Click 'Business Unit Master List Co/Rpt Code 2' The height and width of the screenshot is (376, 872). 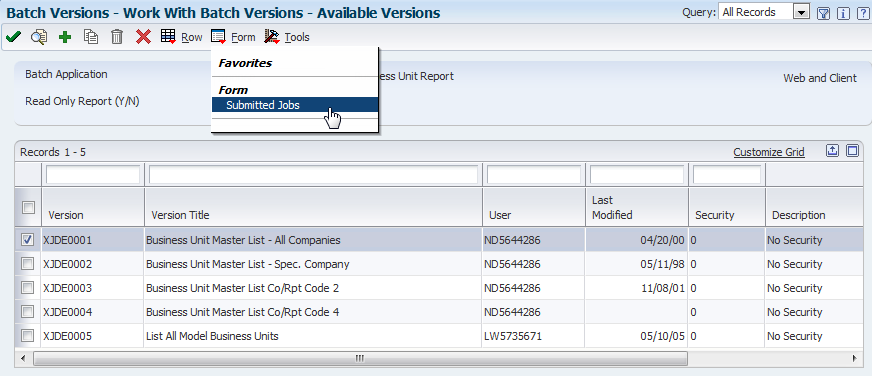click(x=242, y=288)
